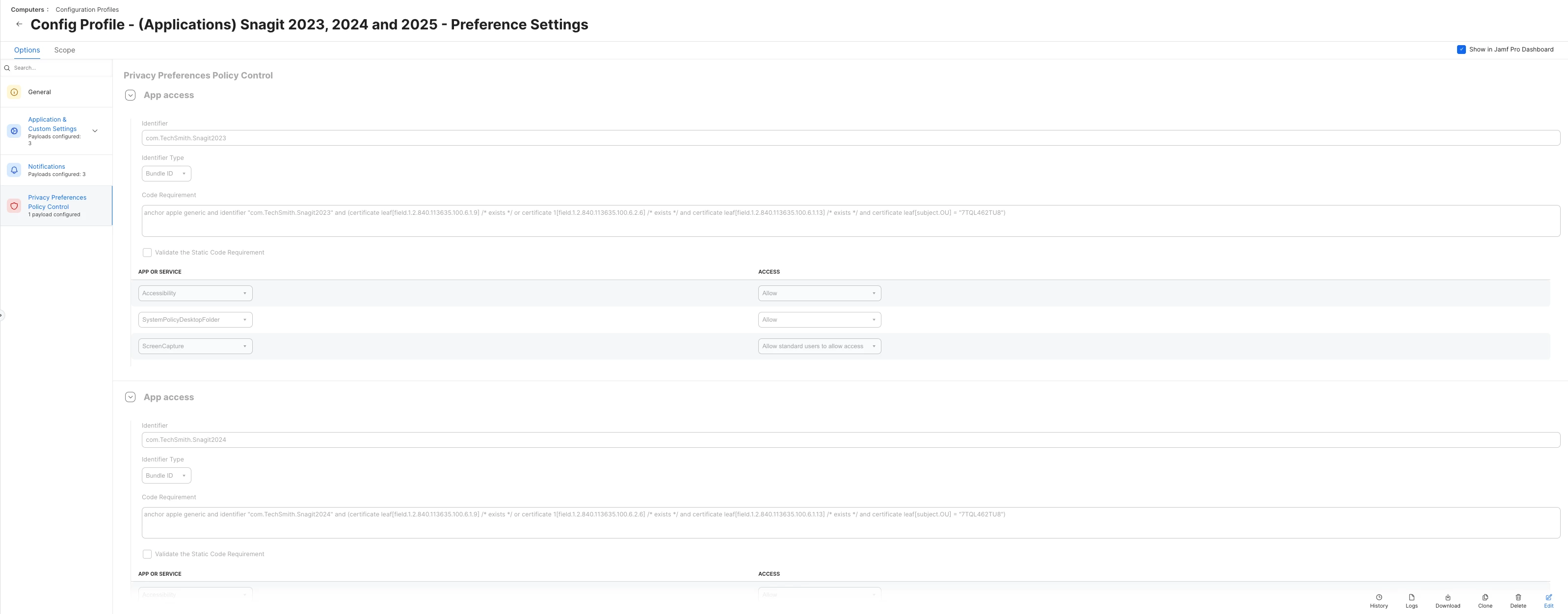Screen dimensions: 1568x614
Task: Select Notifications payload in sidebar
Action: click(x=56, y=170)
